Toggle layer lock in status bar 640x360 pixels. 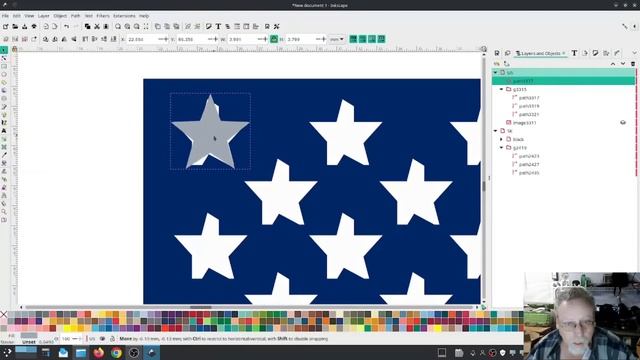coord(112,339)
